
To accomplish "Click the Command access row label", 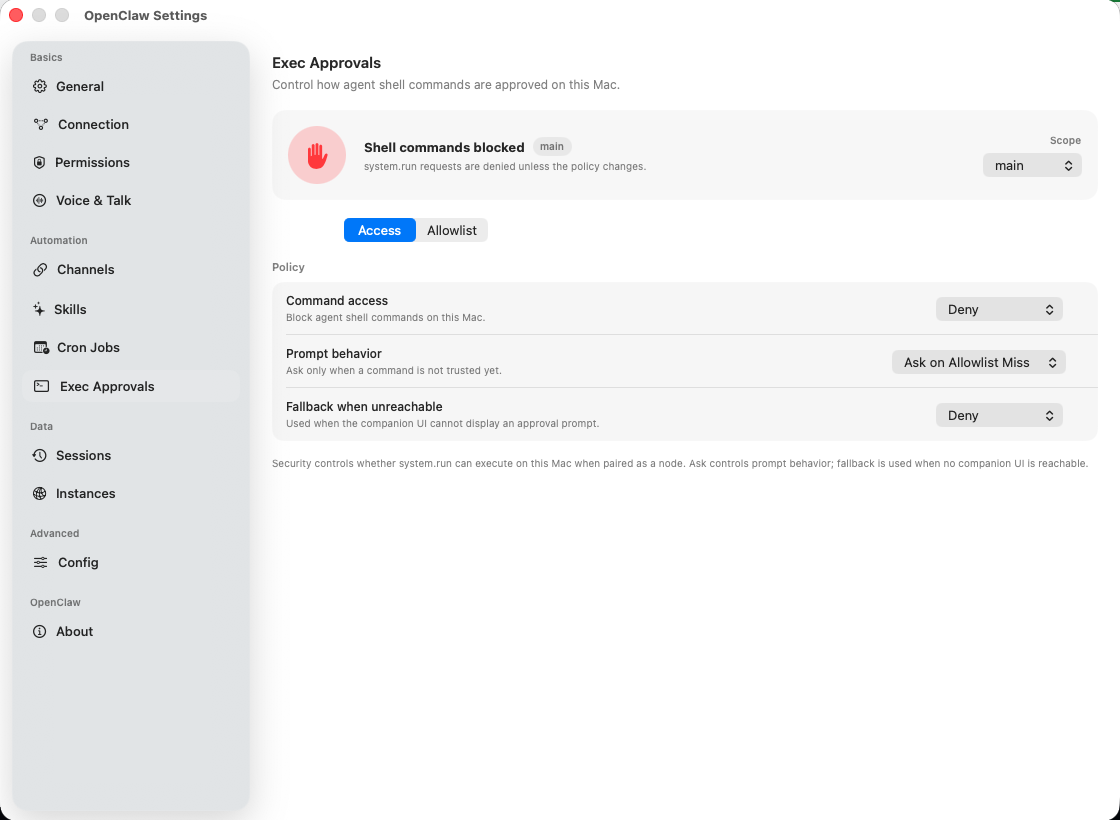I will tap(337, 301).
